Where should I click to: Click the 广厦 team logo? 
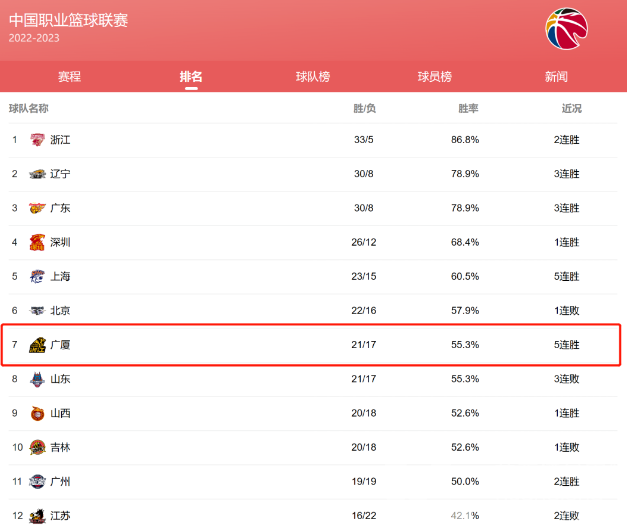(x=37, y=345)
